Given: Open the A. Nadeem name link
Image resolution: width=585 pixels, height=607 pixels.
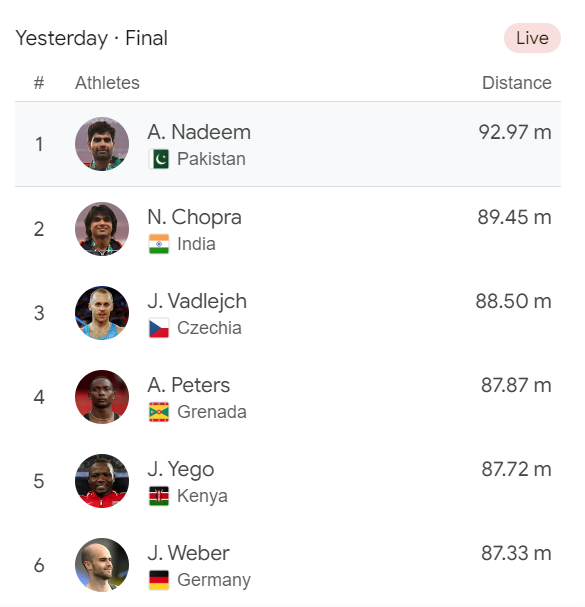Looking at the screenshot, I should click(199, 132).
